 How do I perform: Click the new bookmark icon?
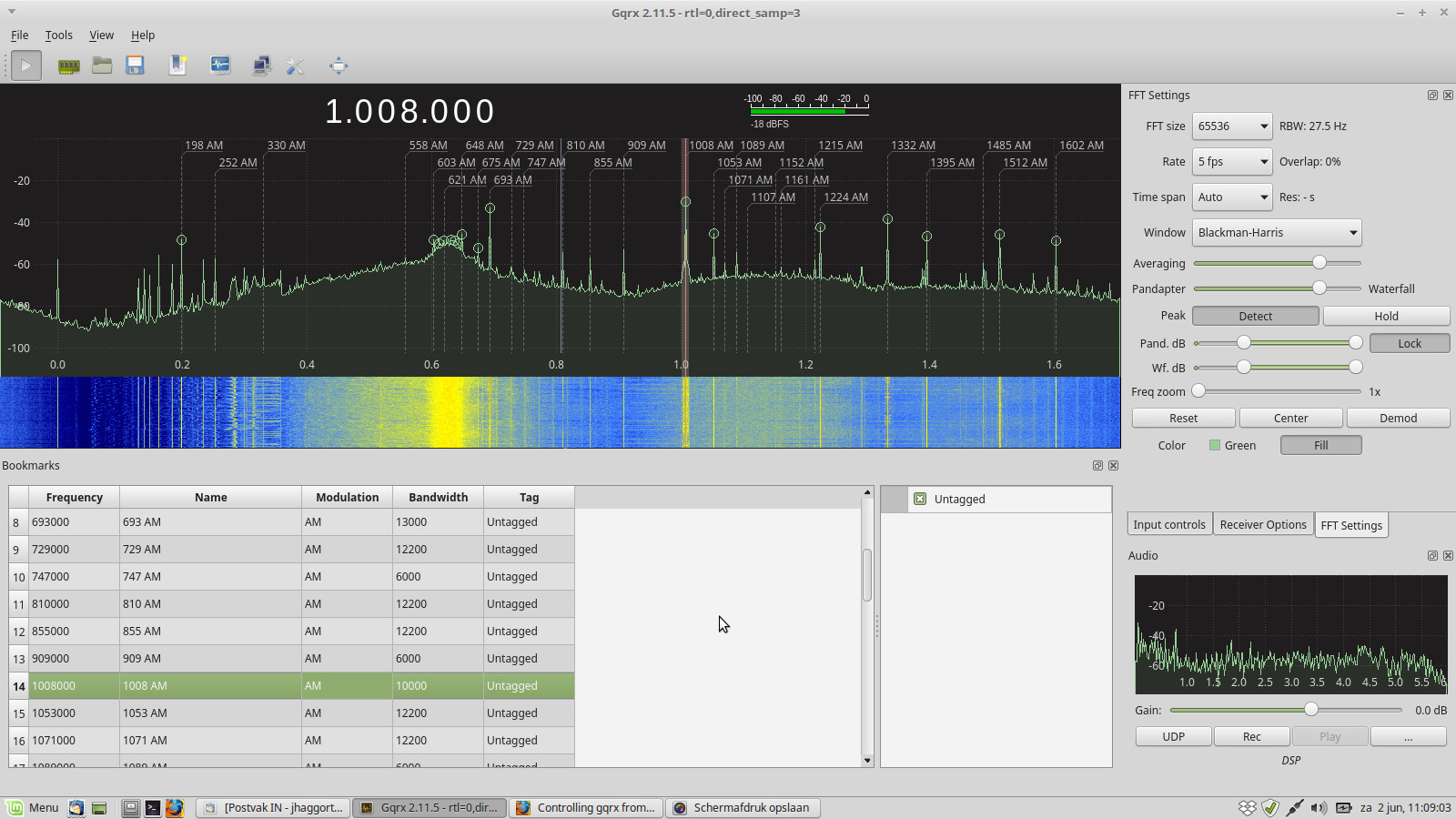point(177,66)
